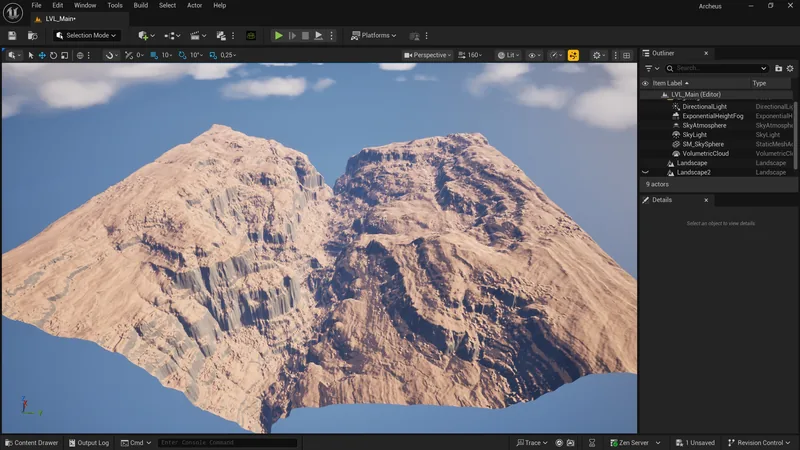Click the Eject from player icon
Image resolution: width=800 pixels, height=450 pixels.
click(x=318, y=36)
